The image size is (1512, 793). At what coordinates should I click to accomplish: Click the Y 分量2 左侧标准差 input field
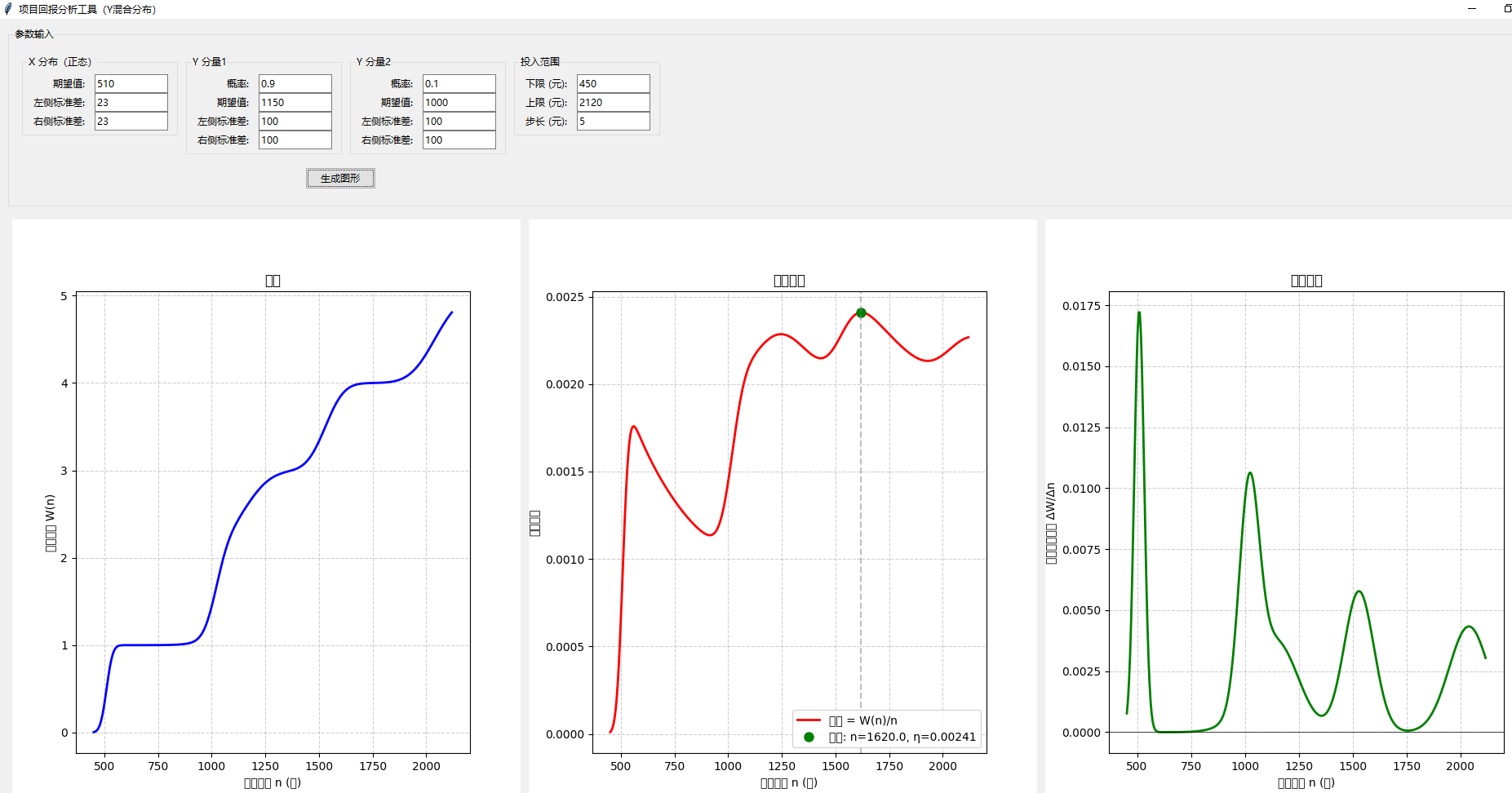(x=459, y=121)
